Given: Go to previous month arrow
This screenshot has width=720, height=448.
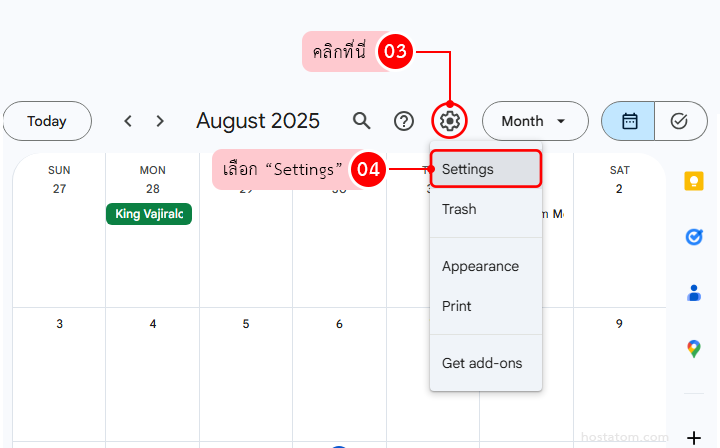Looking at the screenshot, I should (x=128, y=121).
